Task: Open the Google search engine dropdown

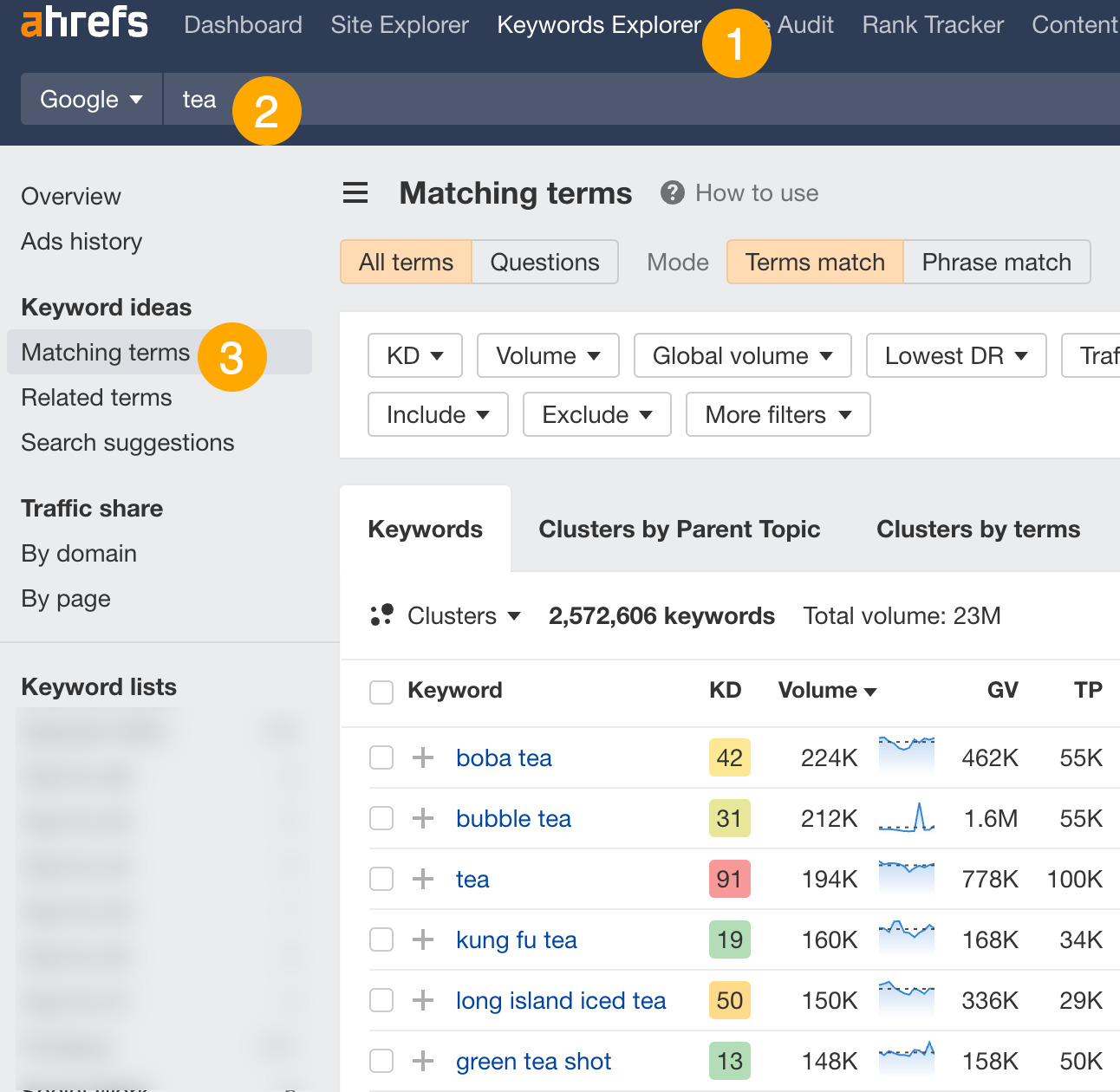Action: click(90, 99)
